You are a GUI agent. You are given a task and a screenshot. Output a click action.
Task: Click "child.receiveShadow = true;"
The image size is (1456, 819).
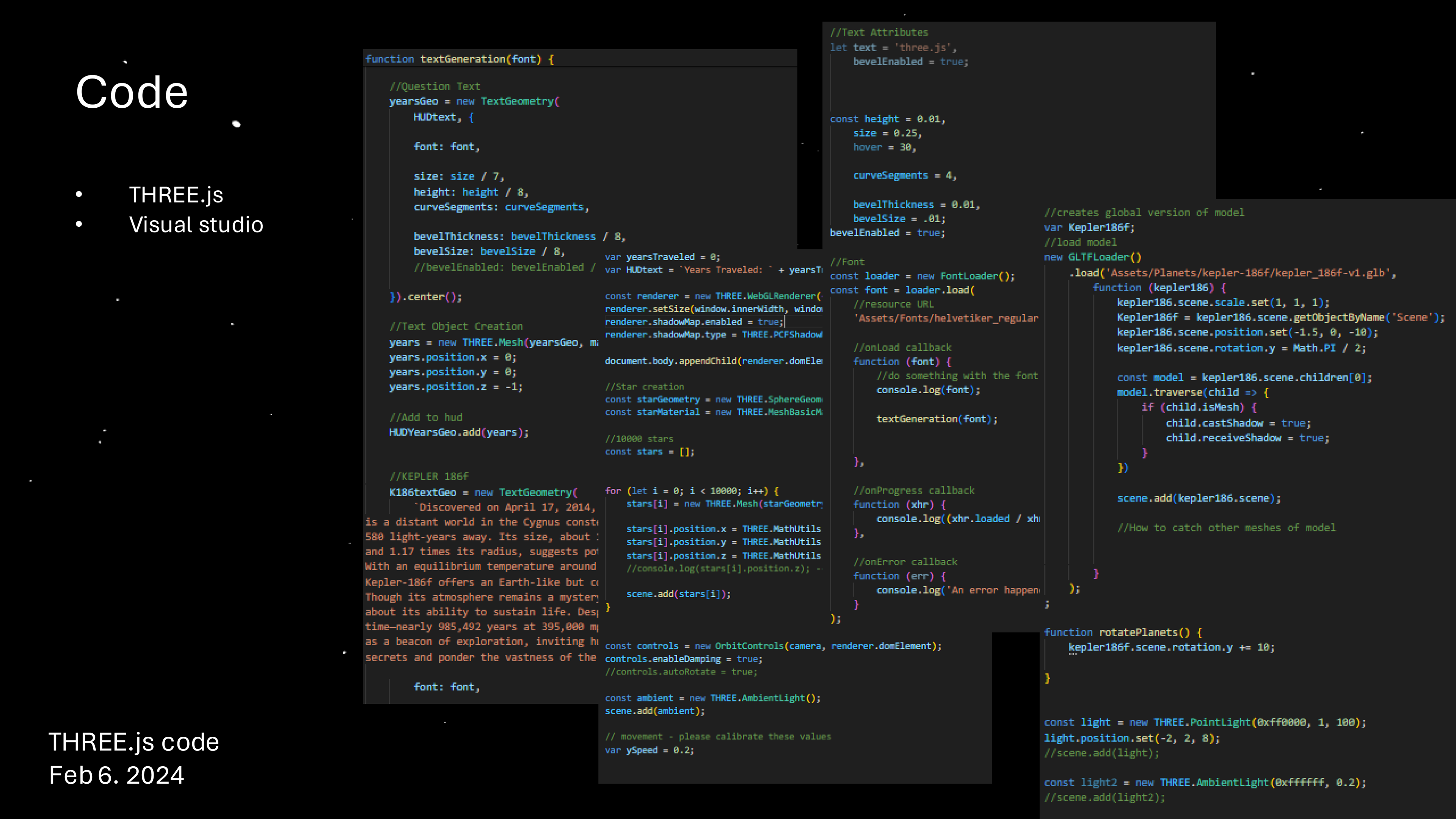click(x=1247, y=438)
